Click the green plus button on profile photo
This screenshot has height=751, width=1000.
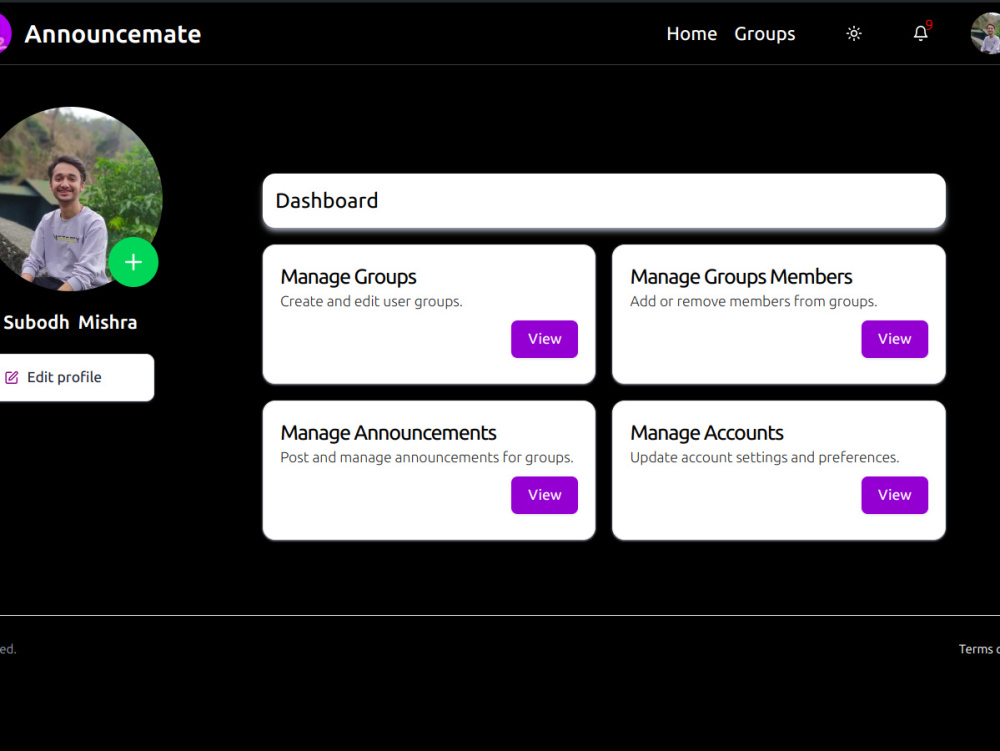coord(133,262)
